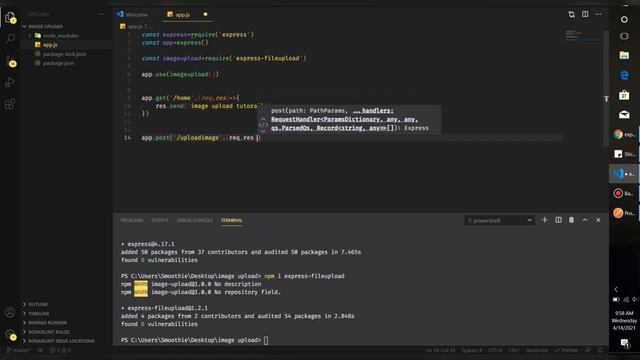Viewport: 640px width, 360px height.
Task: Change CRLF line ending in status bar
Action: (513, 350)
